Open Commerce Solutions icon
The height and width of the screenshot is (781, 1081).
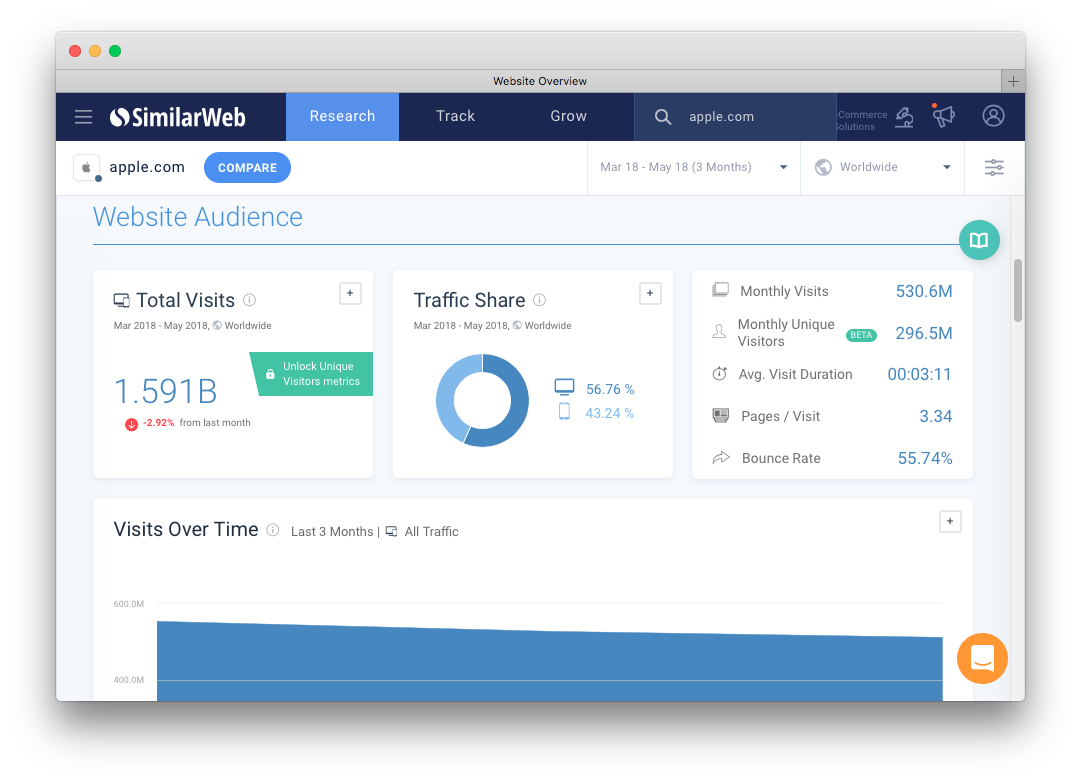pyautogui.click(x=904, y=118)
